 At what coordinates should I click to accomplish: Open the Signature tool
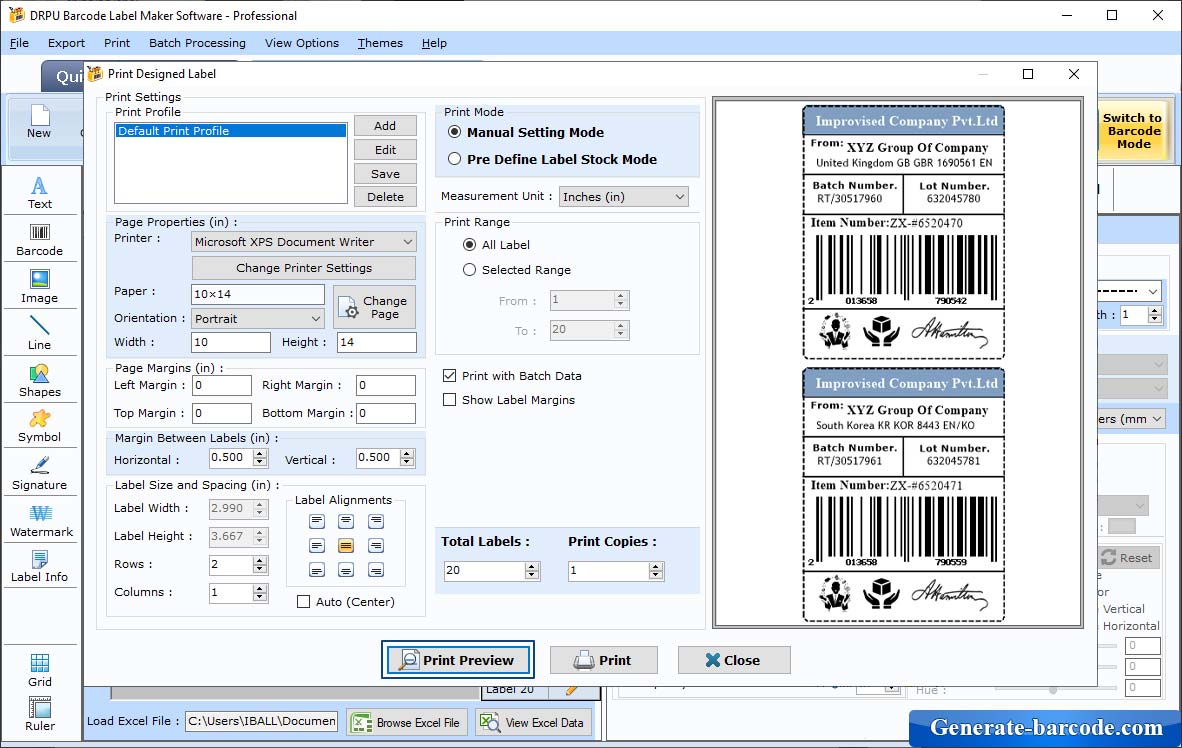pyautogui.click(x=39, y=474)
